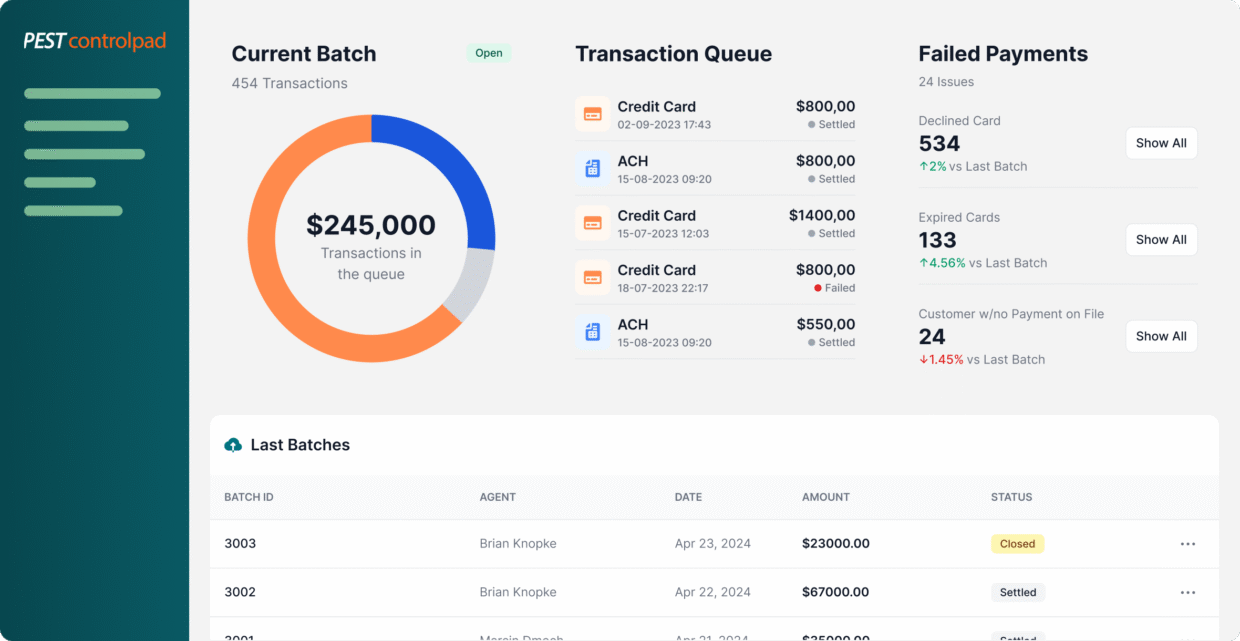Open the three-dot menu for batch 3002

(x=1187, y=592)
